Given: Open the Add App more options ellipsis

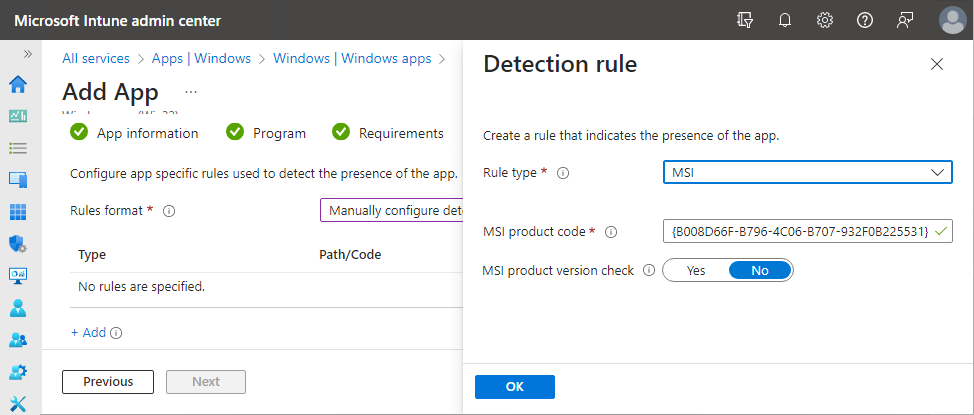Looking at the screenshot, I should [x=191, y=92].
